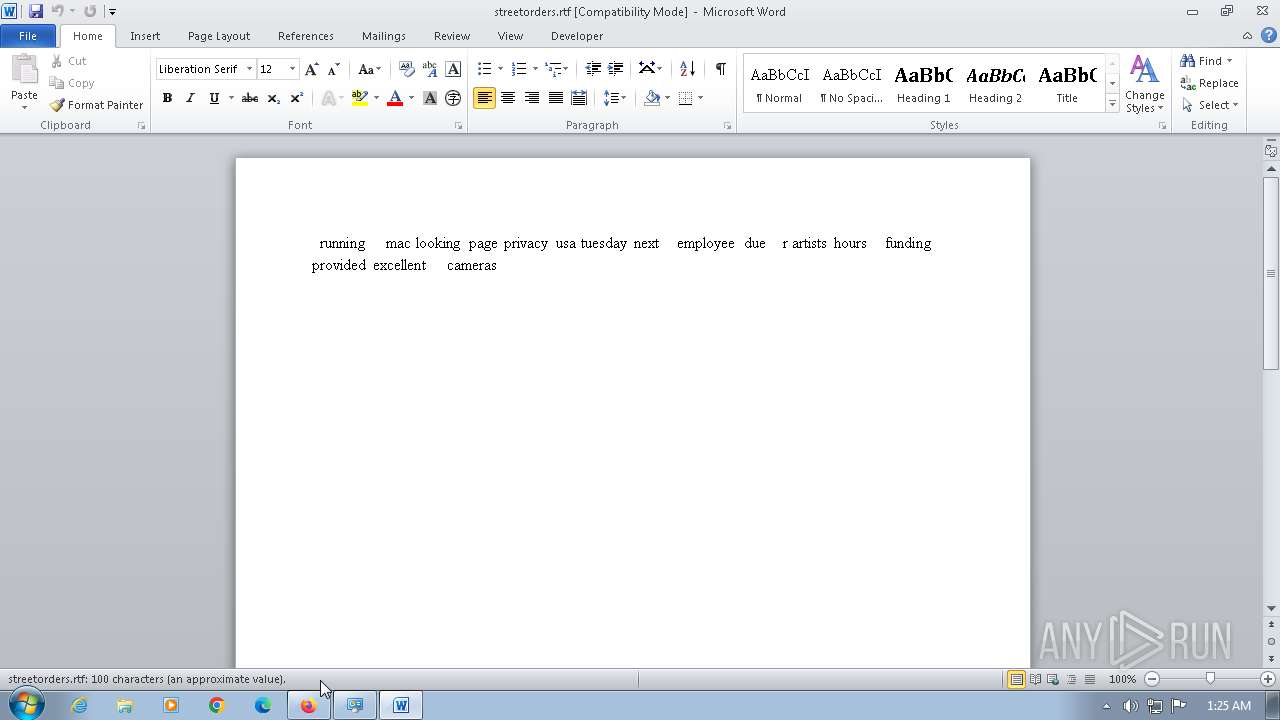Click the Sort icon

(687, 69)
